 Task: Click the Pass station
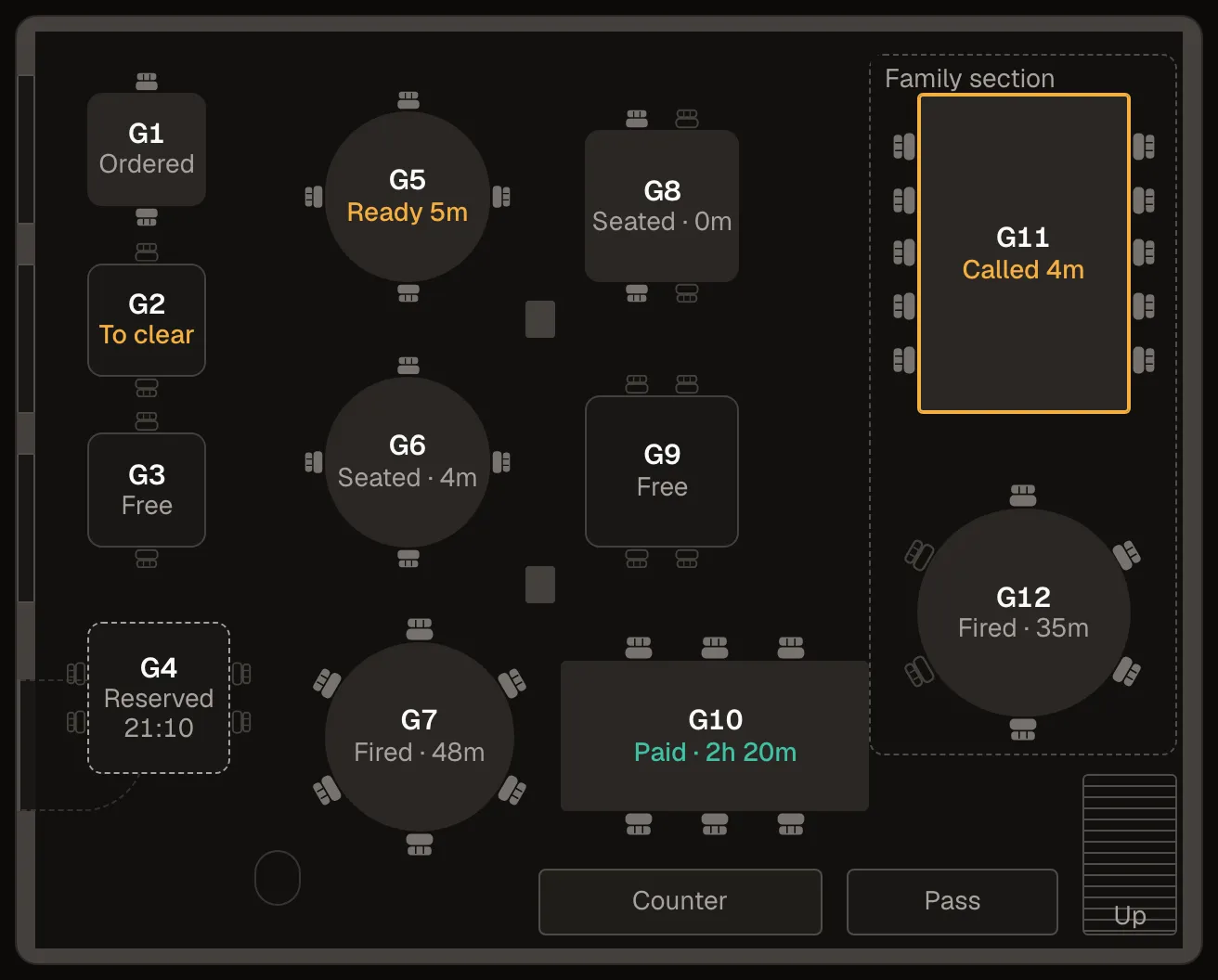click(952, 901)
